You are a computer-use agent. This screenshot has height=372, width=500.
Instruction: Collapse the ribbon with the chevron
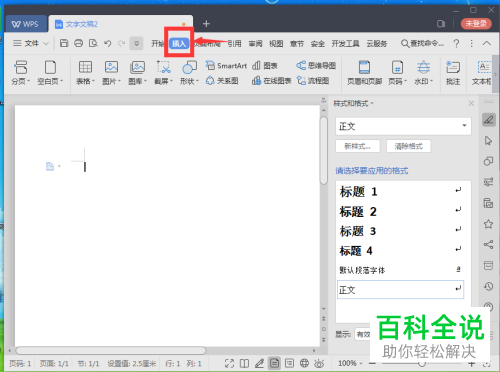pos(487,43)
